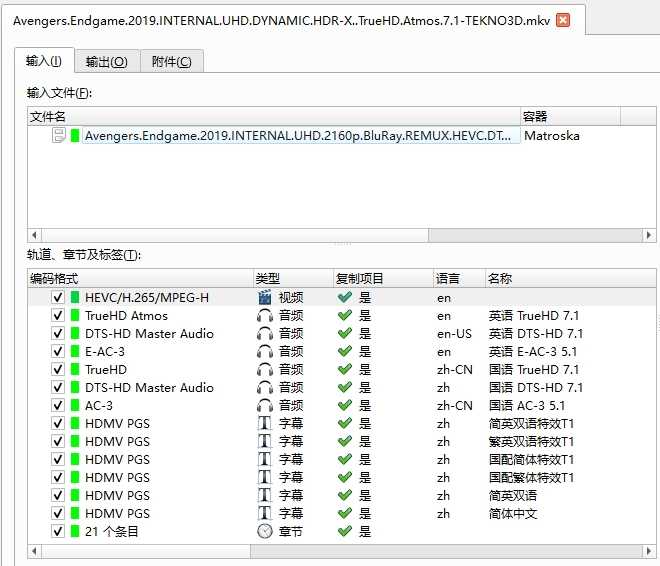Uncheck the 简英双语特效T1 subtitle track
Image resolution: width=660 pixels, height=566 pixels.
click(x=58, y=423)
